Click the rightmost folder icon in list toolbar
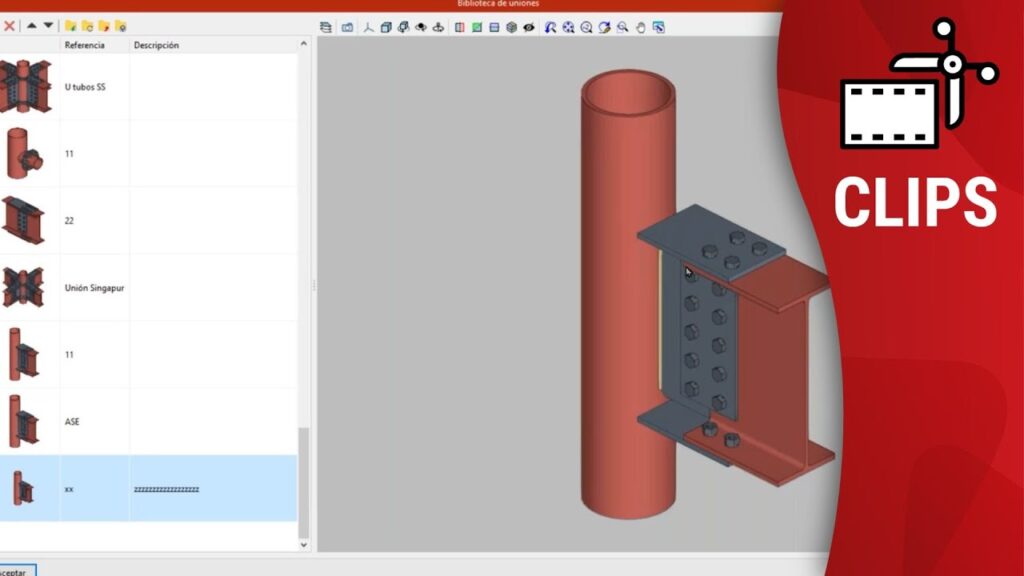The height and width of the screenshot is (576, 1024). [x=121, y=26]
